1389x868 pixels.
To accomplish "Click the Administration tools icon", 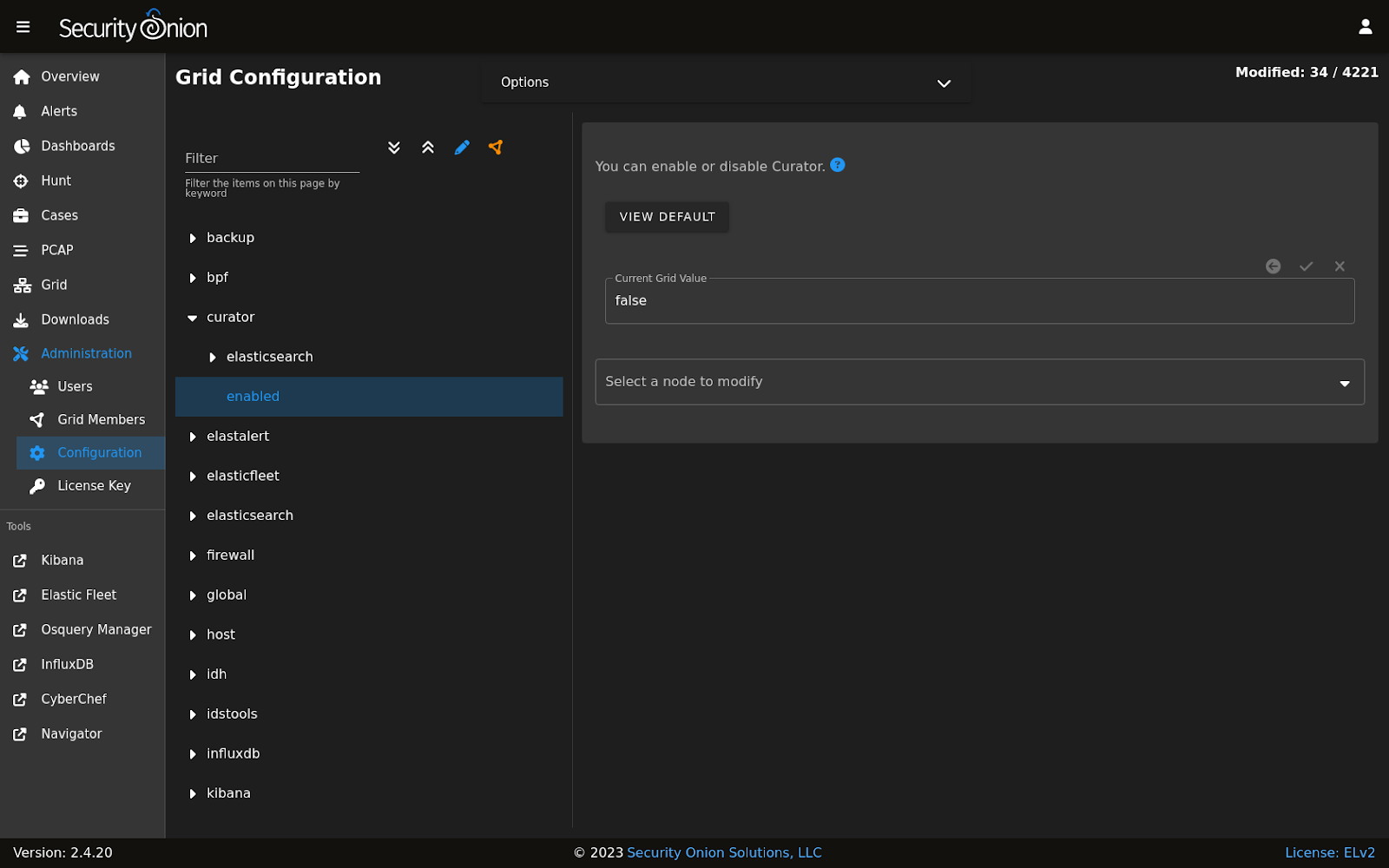I will pyautogui.click(x=21, y=353).
